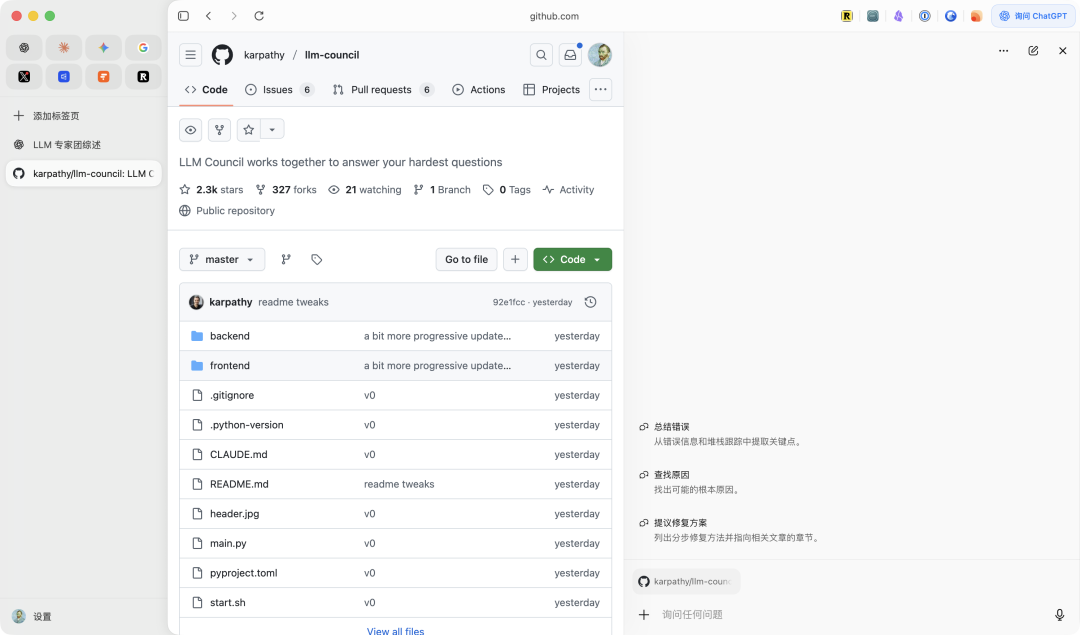Click the GitHub logo home icon

(x=222, y=55)
